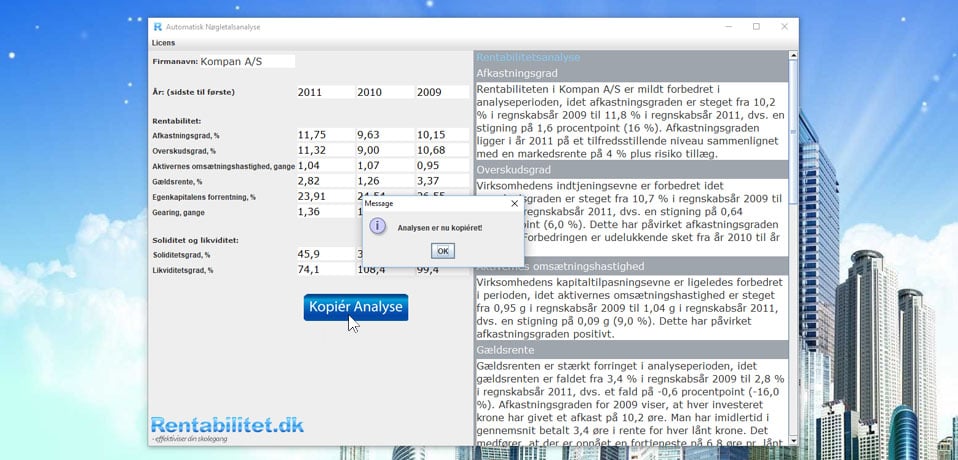Open the Licens menu

163,43
